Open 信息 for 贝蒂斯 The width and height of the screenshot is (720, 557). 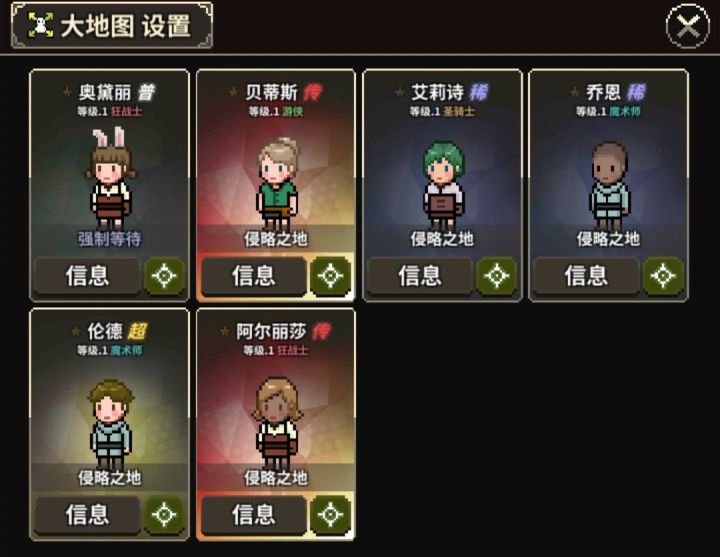tap(253, 276)
